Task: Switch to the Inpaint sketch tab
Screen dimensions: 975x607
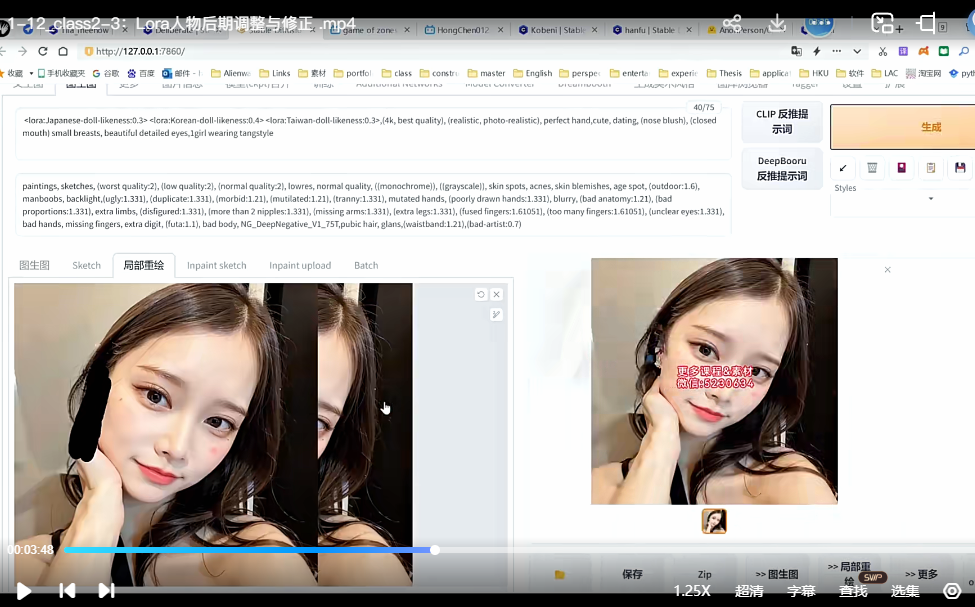Action: pyautogui.click(x=216, y=265)
